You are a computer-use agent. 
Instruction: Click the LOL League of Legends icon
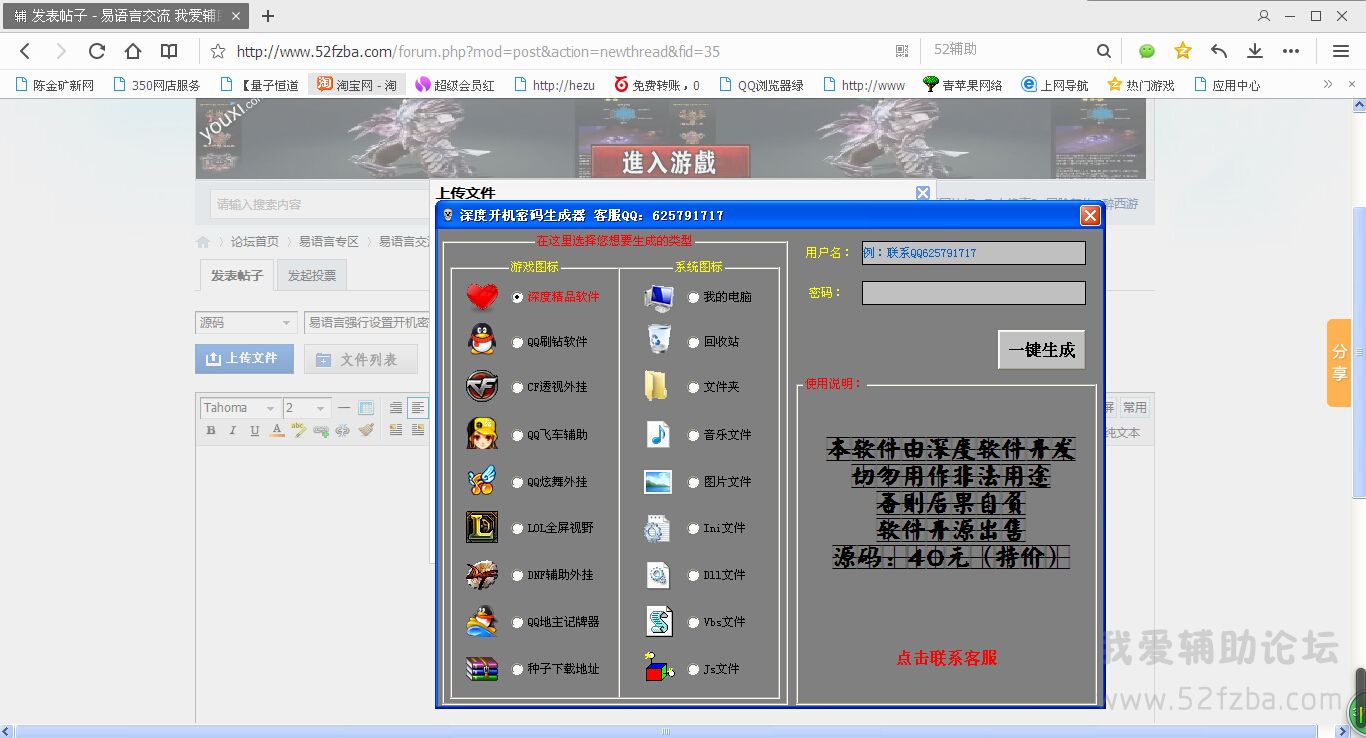click(x=482, y=527)
